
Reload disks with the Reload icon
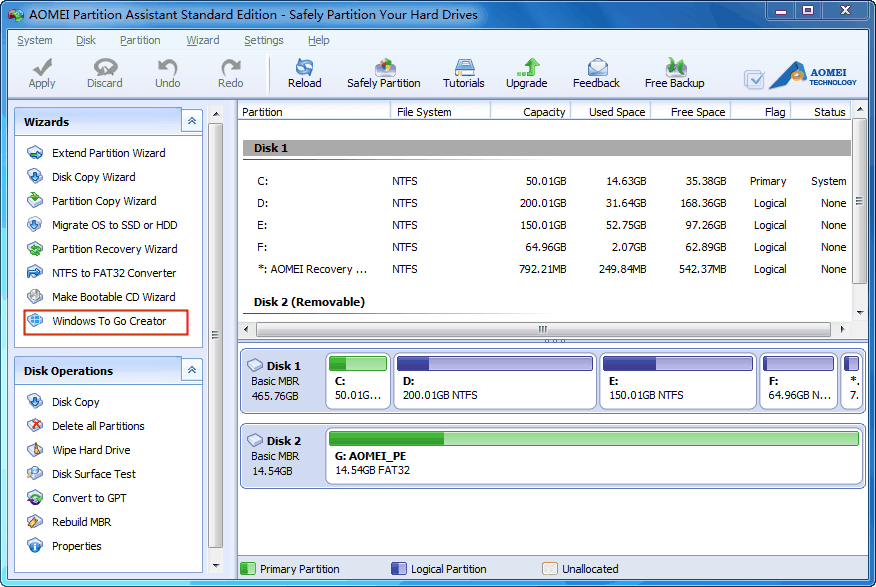[304, 67]
